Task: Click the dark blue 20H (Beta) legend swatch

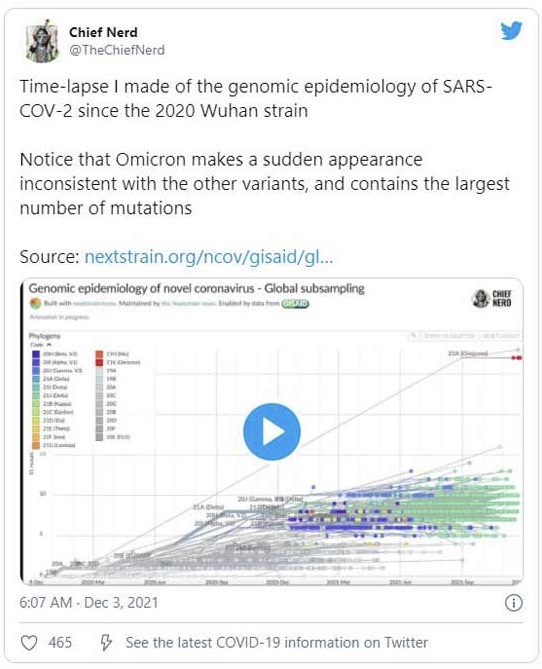Action: (x=36, y=354)
